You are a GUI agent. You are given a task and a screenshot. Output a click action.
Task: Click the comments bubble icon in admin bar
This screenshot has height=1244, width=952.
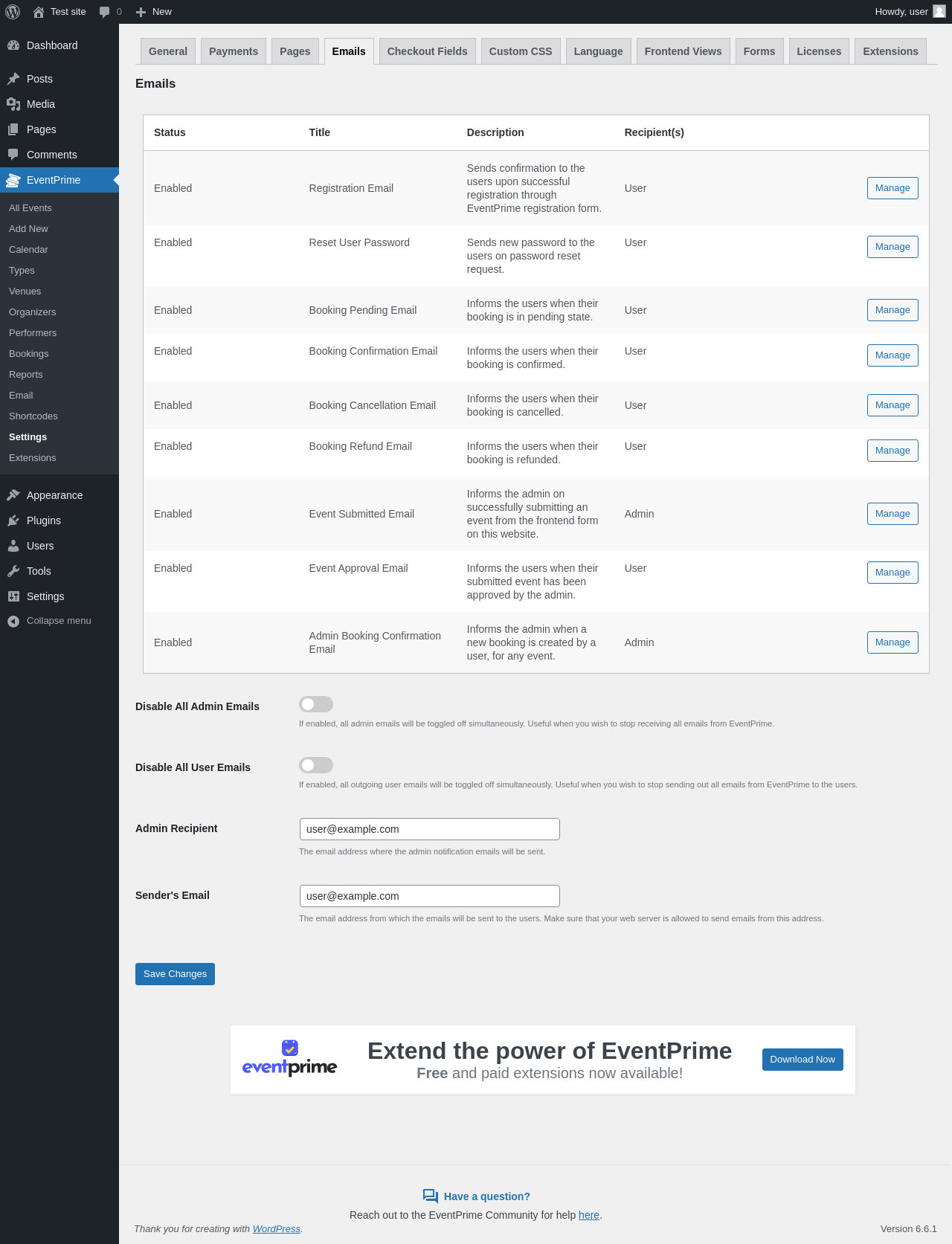[104, 12]
